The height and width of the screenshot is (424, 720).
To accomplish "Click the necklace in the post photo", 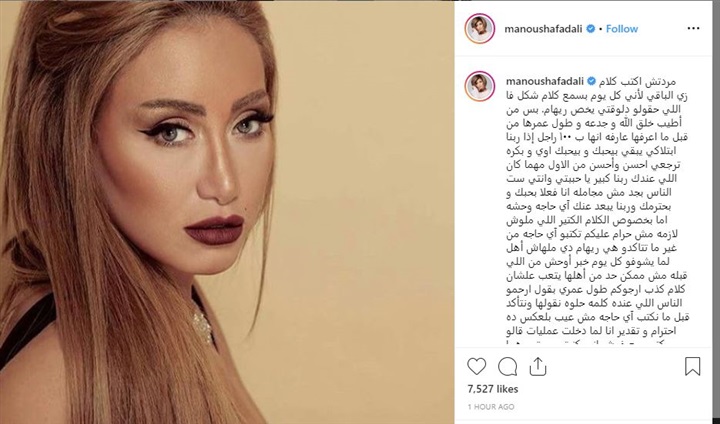I will [x=202, y=326].
